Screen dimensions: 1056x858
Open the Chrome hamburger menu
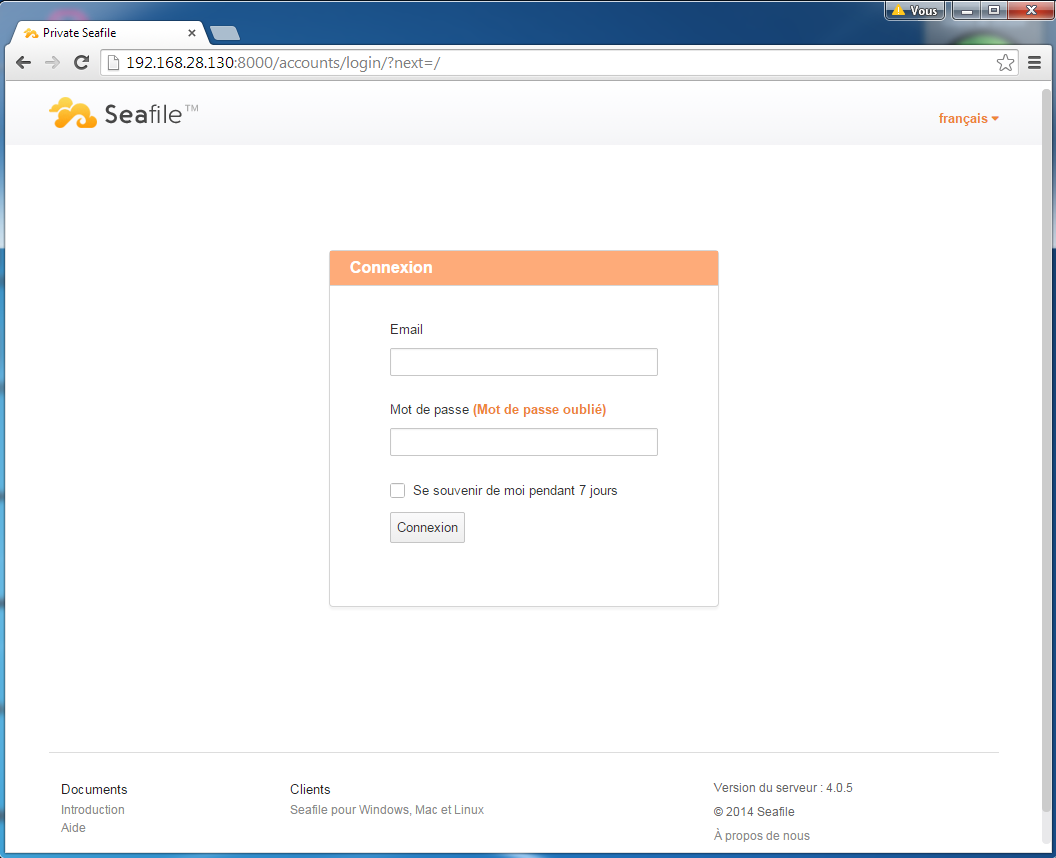pos(1034,63)
